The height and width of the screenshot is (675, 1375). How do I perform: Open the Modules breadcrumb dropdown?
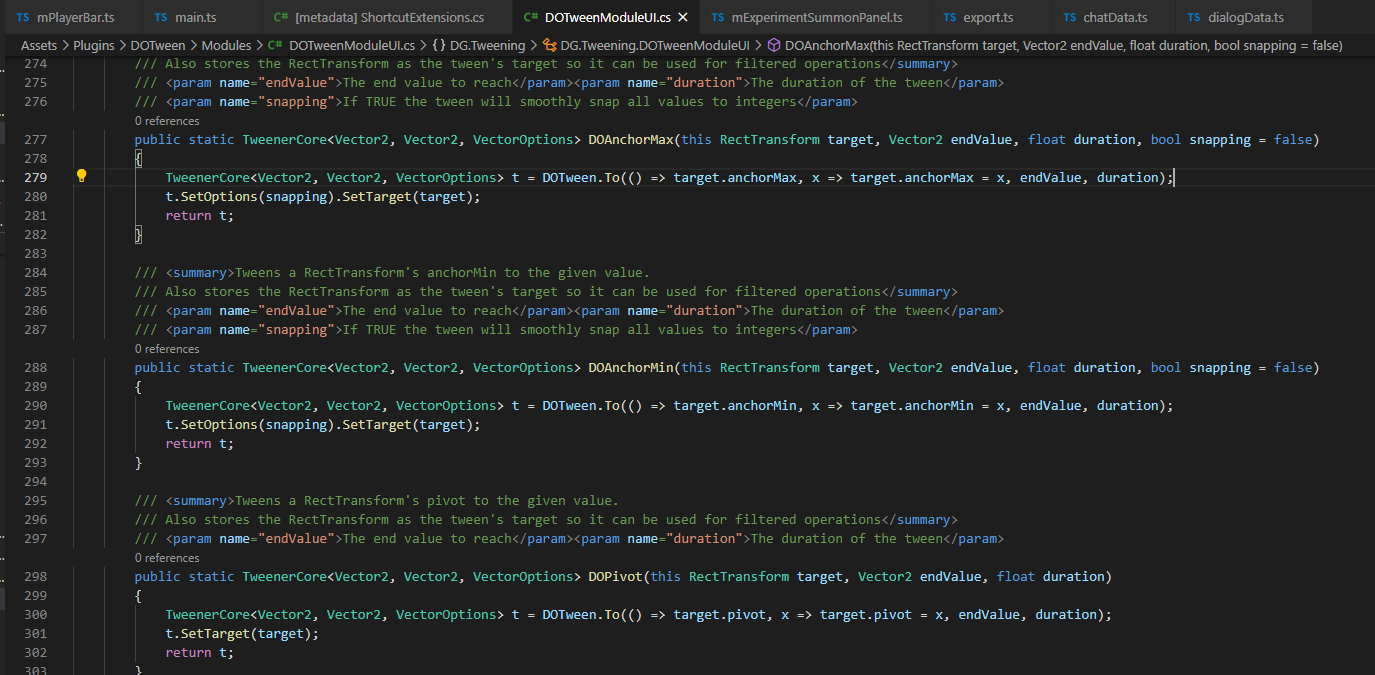[226, 45]
